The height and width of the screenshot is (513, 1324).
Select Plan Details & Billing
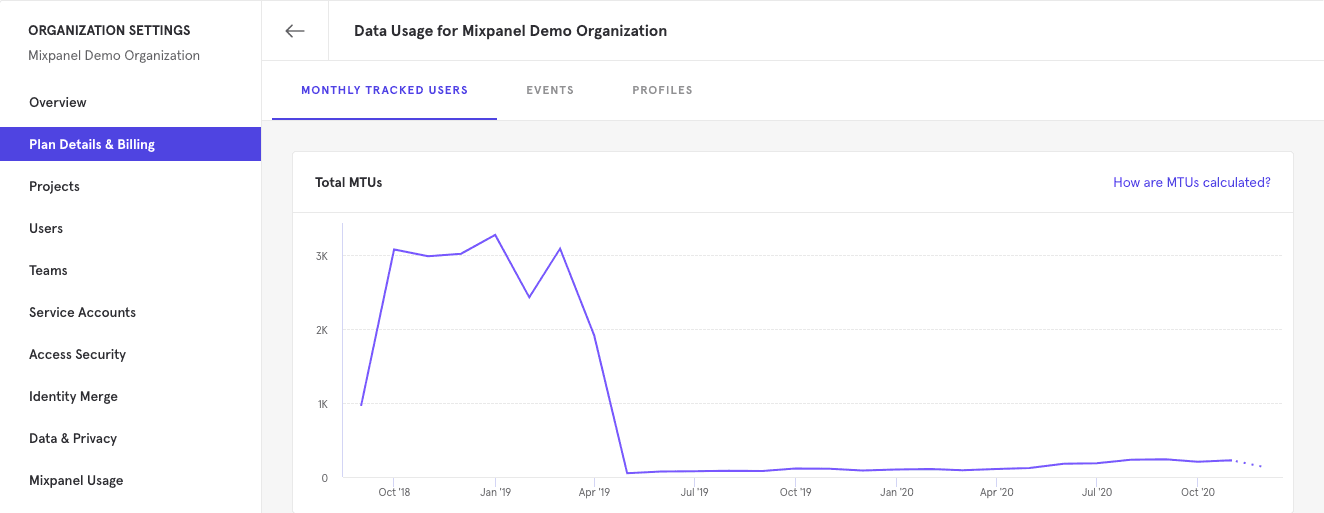click(x=92, y=144)
